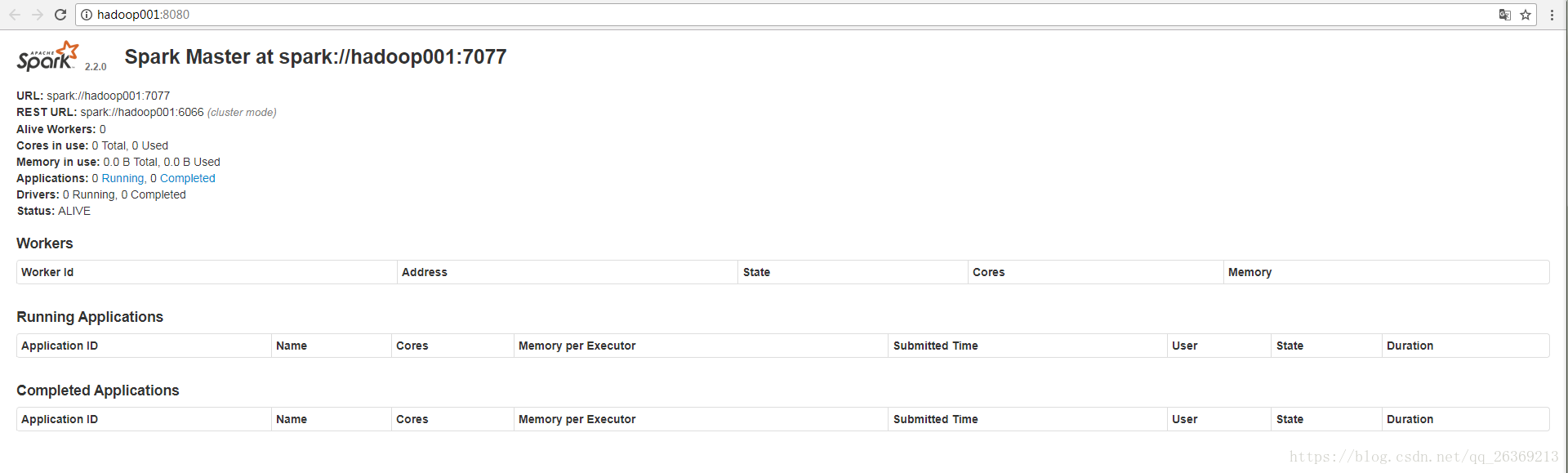Click the Spark Master page heading

pyautogui.click(x=315, y=56)
